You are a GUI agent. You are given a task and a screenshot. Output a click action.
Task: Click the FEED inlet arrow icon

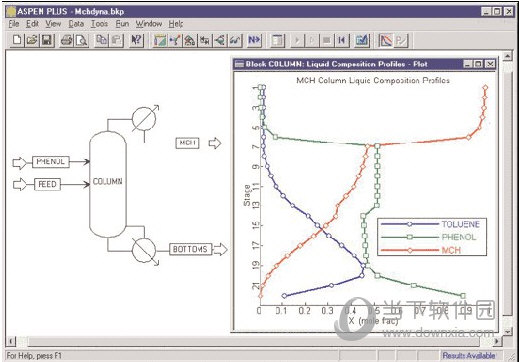click(x=19, y=184)
